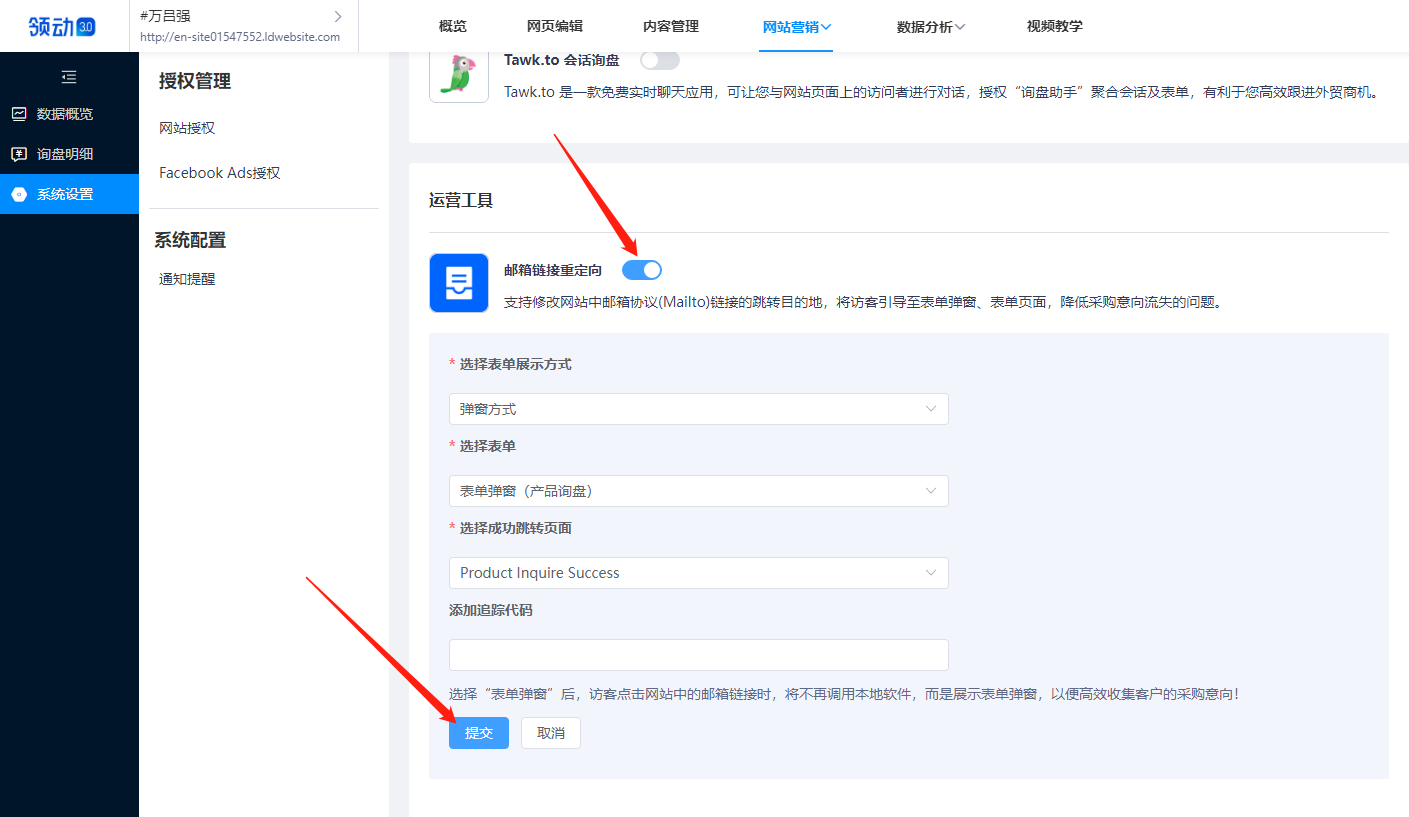The image size is (1409, 817).
Task: Open the Product Inquire Success dropdown
Action: point(698,573)
